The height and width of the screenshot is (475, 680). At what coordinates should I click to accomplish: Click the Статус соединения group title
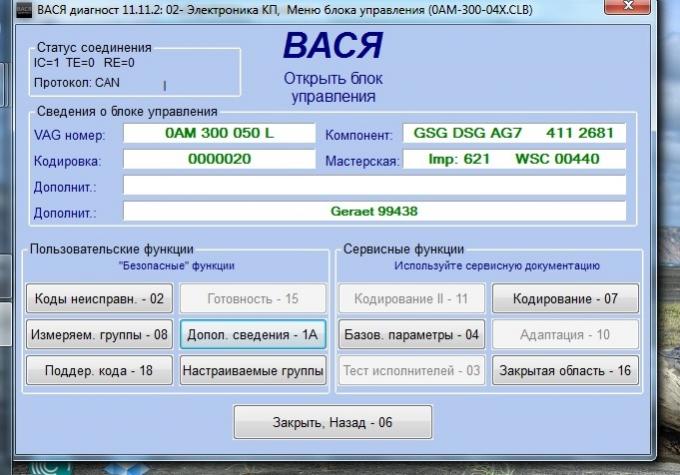click(x=94, y=47)
